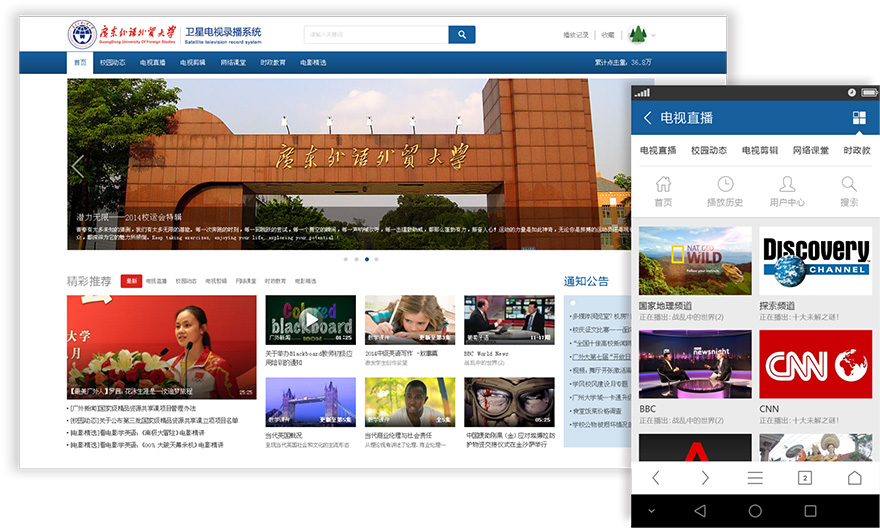880x528 pixels.
Task: Tap browser back arrow in mobile toolbar
Action: [656, 478]
